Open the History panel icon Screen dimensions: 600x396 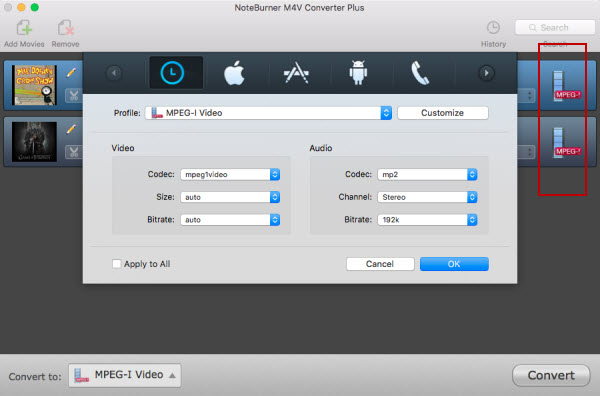point(493,28)
